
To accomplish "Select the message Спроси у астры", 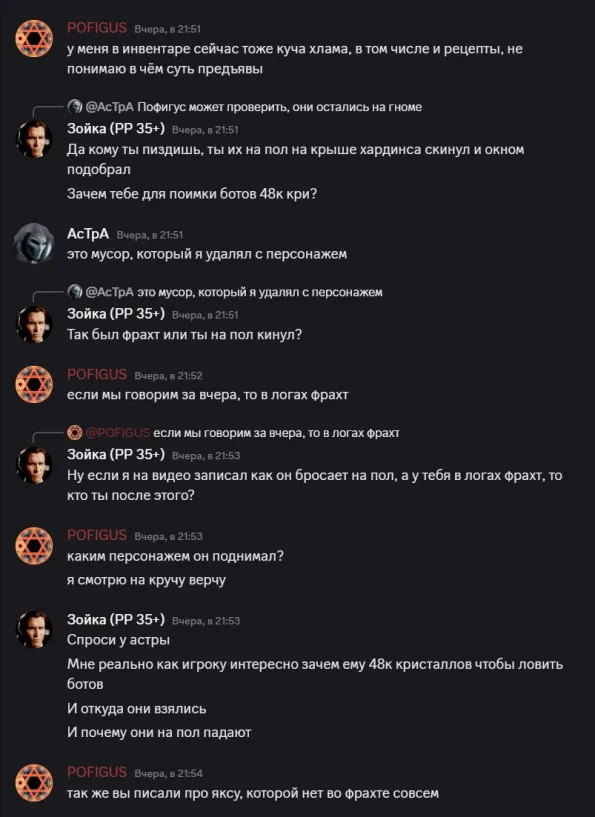I will (118, 640).
